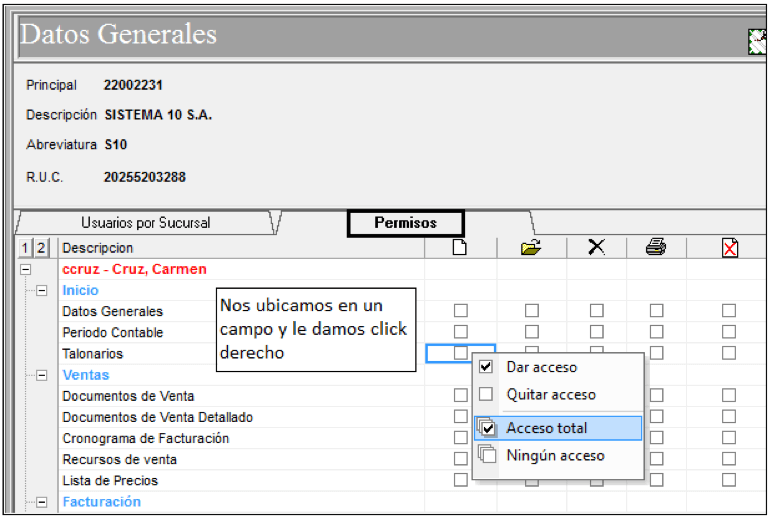Check the New box for Lista de Precios

[x=460, y=480]
